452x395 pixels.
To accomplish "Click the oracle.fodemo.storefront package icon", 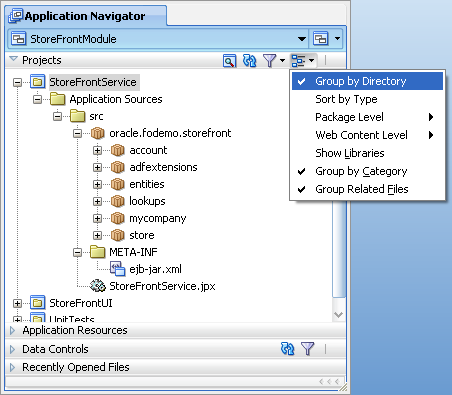I will pos(98,133).
